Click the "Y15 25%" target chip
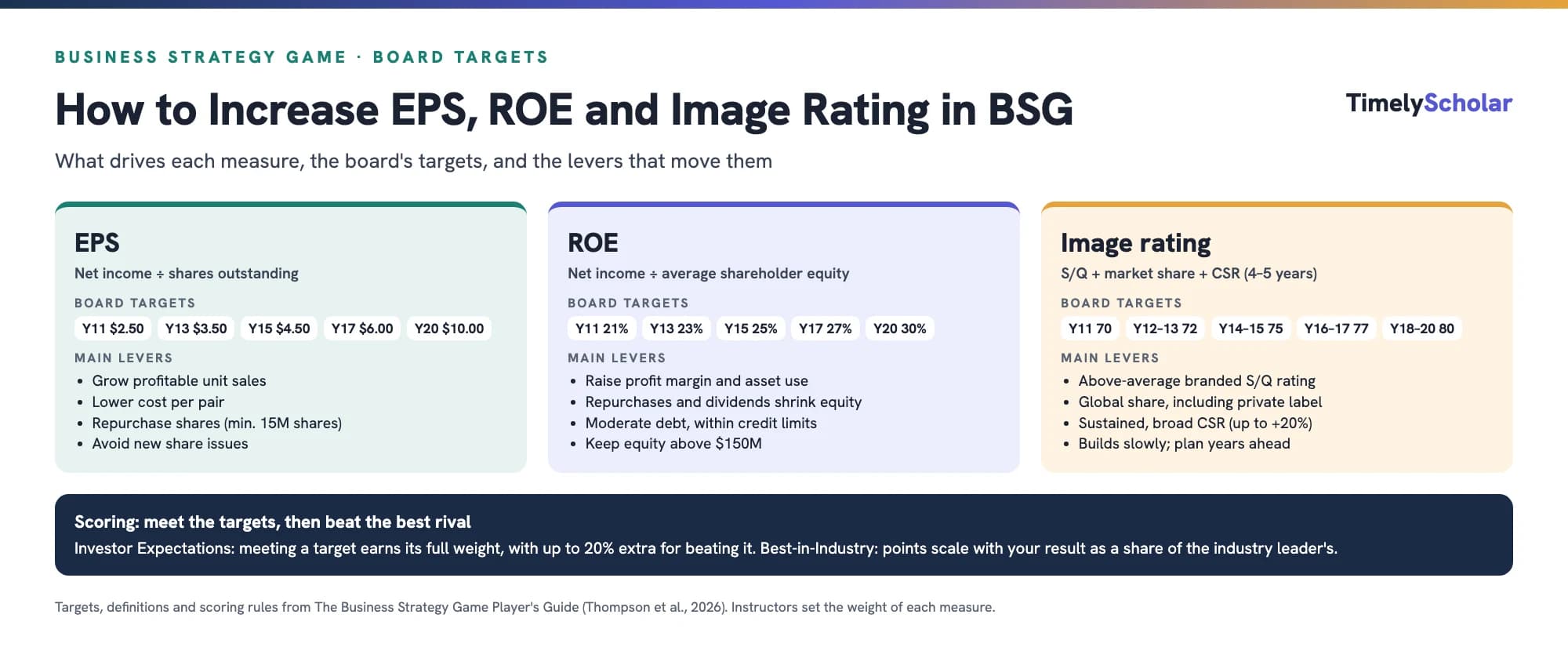Image resolution: width=1568 pixels, height=647 pixels. (751, 329)
